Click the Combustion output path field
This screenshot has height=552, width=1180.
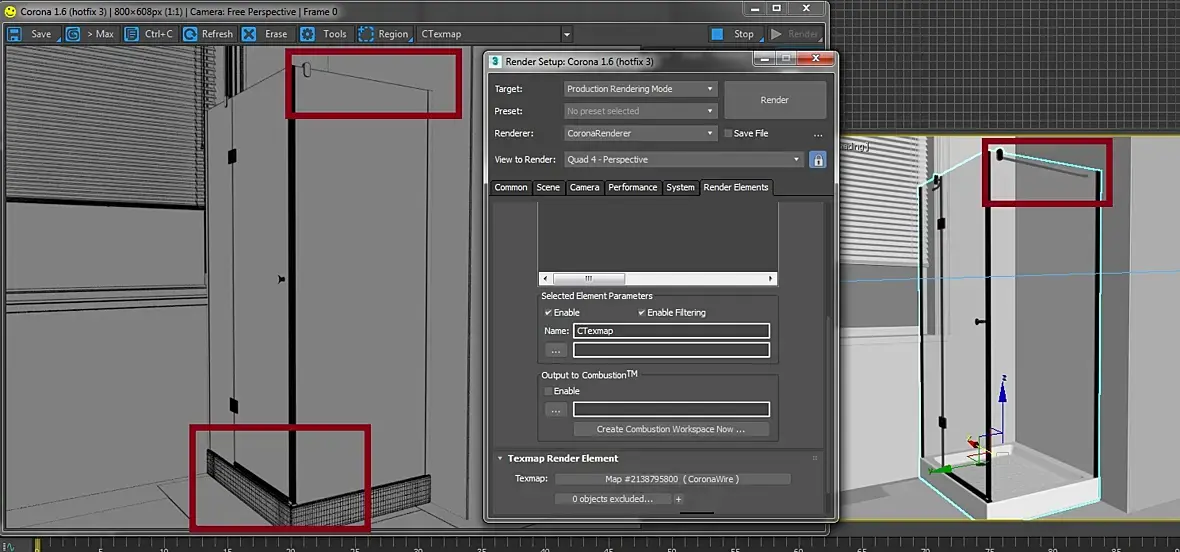click(x=671, y=410)
